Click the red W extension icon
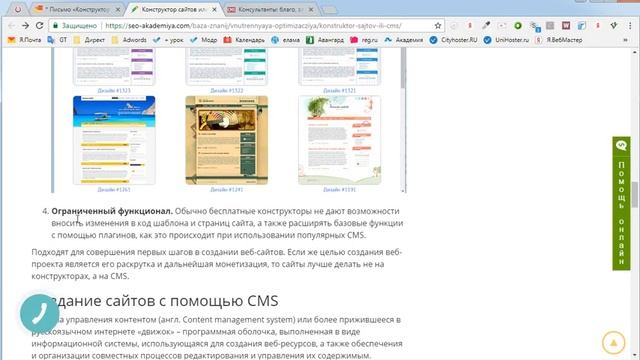640x360 pixels. coord(566,25)
